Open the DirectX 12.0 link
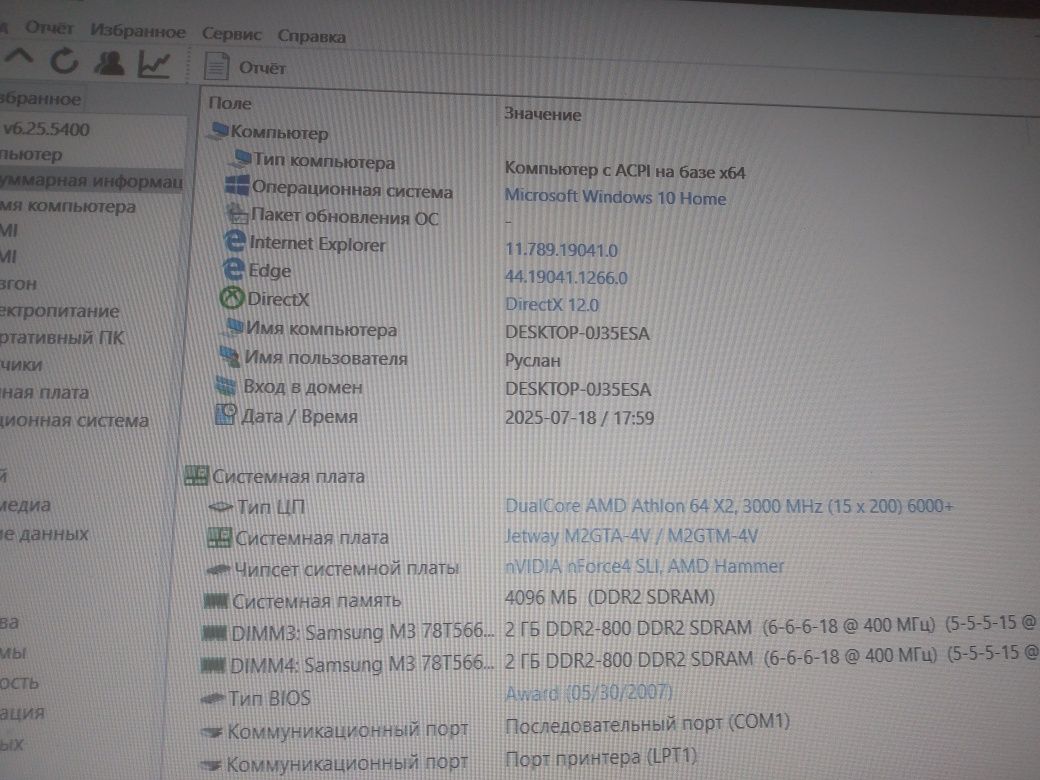The image size is (1040, 780). (551, 304)
